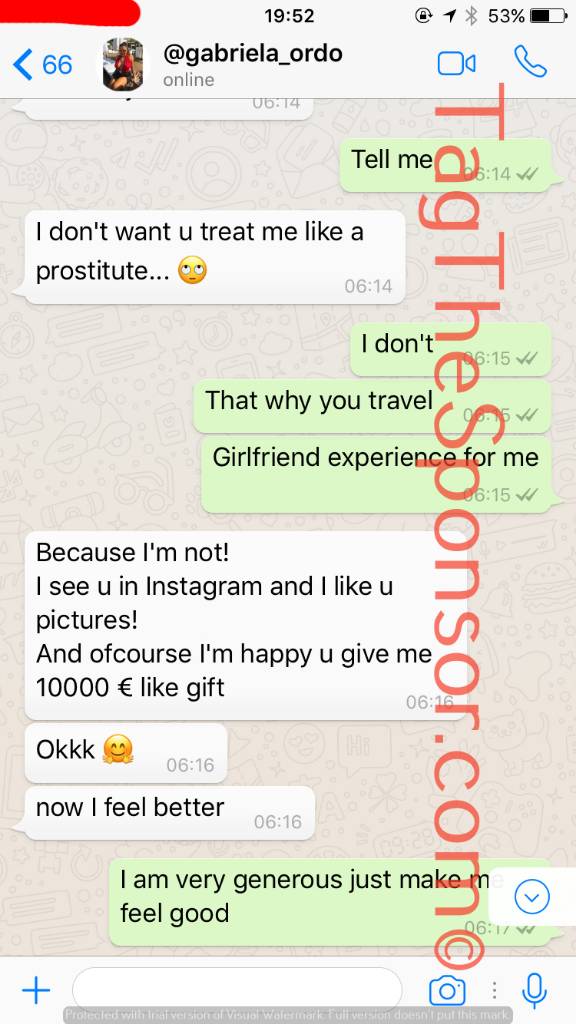The width and height of the screenshot is (576, 1024).
Task: Open @gabriela_ordo contact profile picture
Action: (x=124, y=64)
